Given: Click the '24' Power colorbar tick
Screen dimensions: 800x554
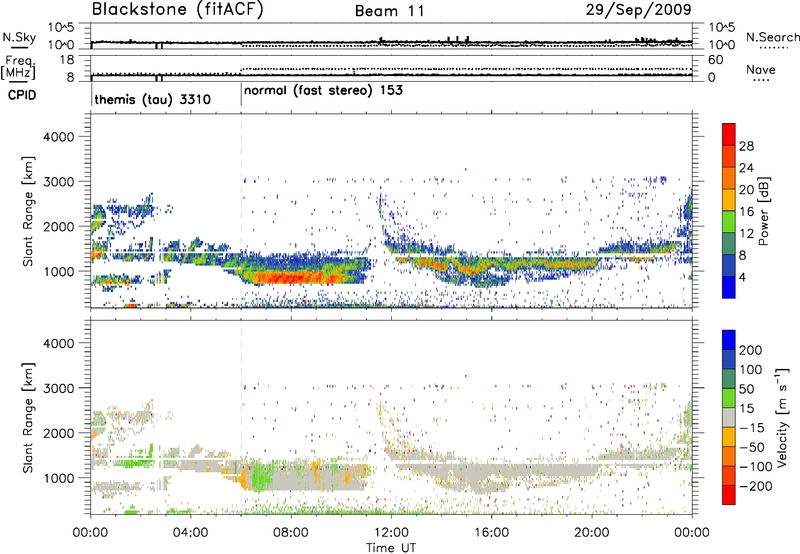Looking at the screenshot, I should (x=746, y=168).
